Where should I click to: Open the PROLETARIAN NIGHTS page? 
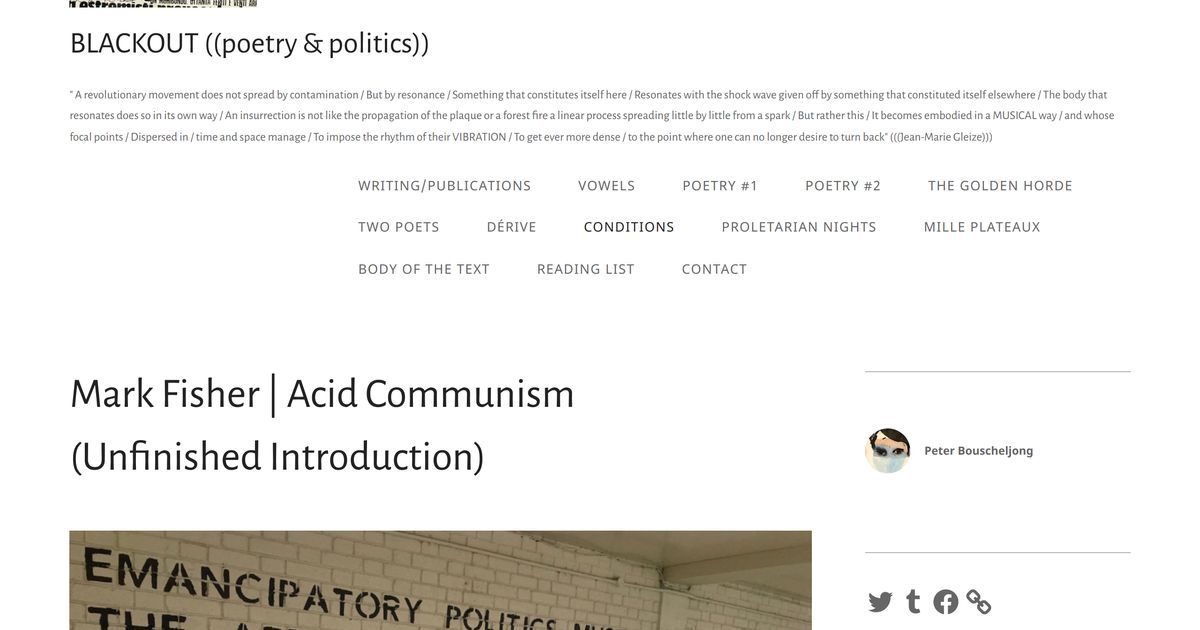(799, 226)
